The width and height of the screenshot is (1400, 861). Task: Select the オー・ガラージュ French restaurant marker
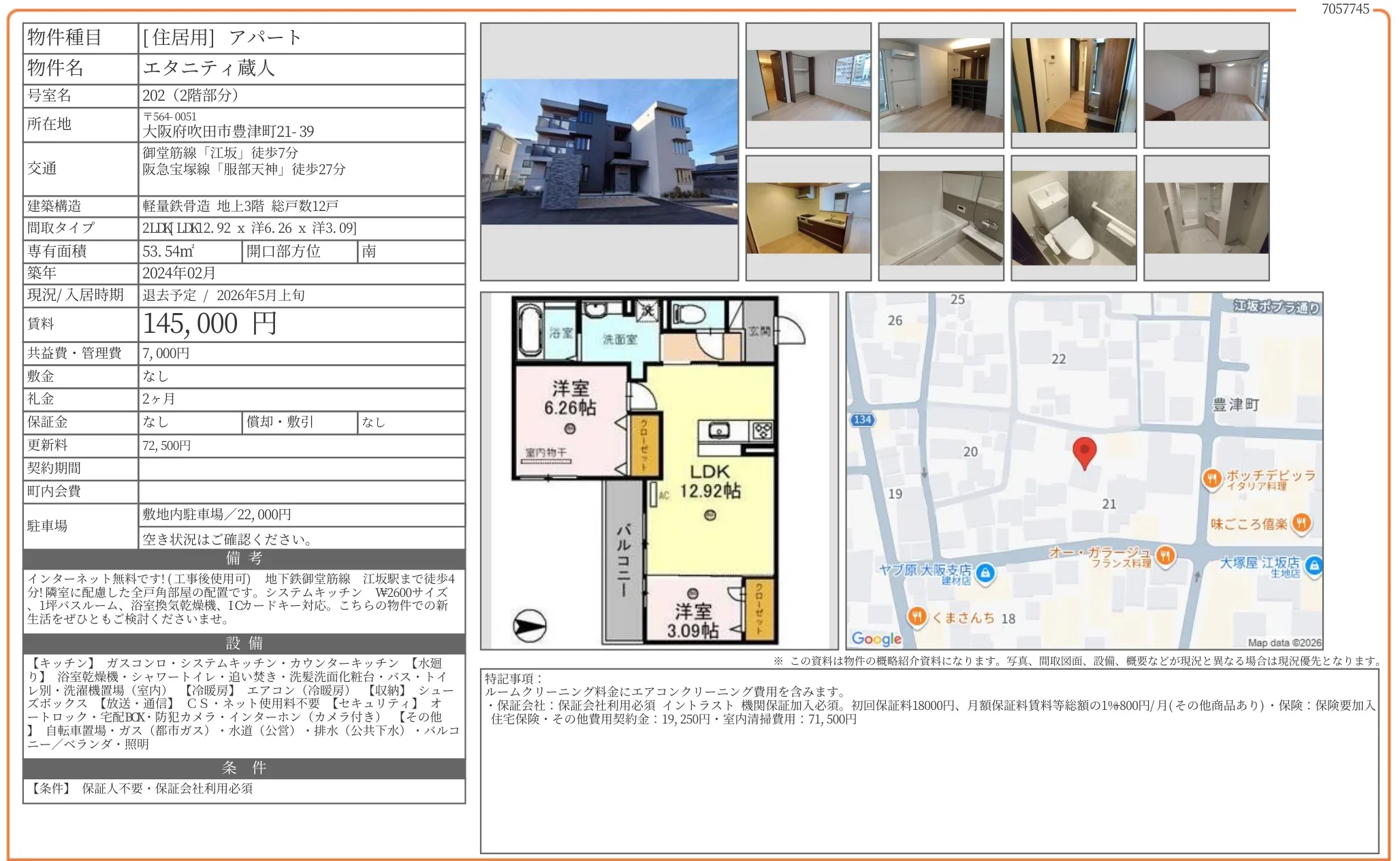[x=1167, y=555]
